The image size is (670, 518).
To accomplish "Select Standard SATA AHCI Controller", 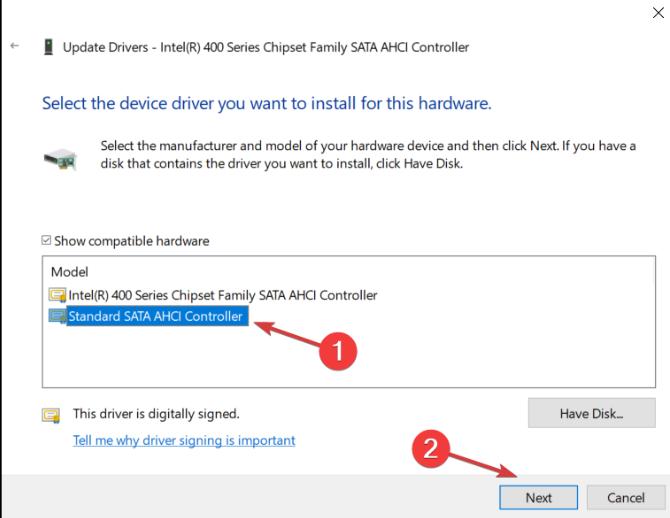I will click(x=157, y=316).
